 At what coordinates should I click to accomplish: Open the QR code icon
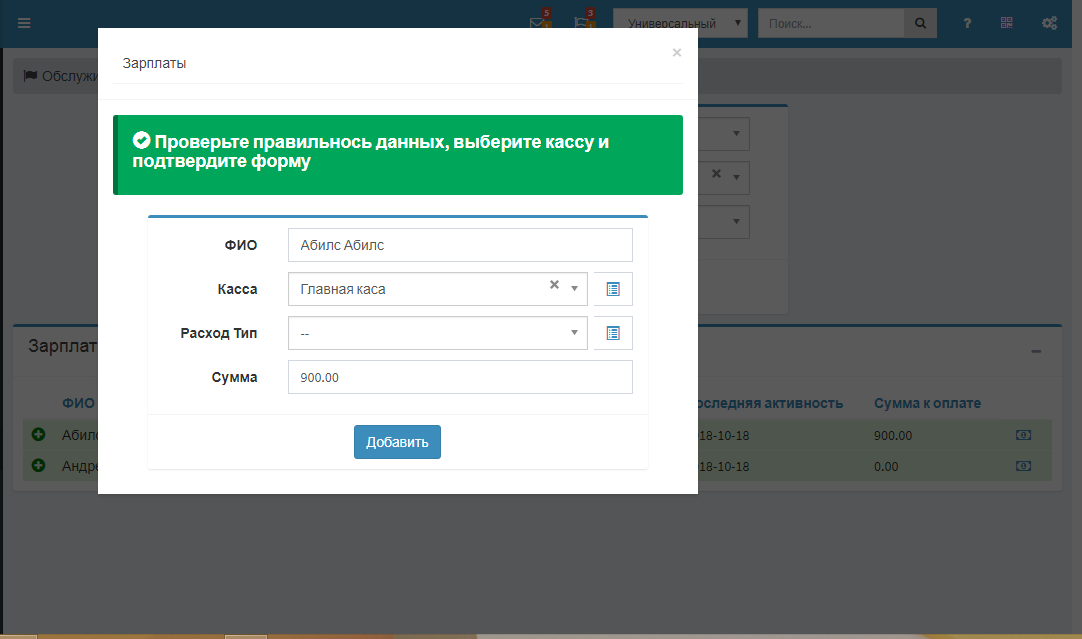(x=1006, y=23)
